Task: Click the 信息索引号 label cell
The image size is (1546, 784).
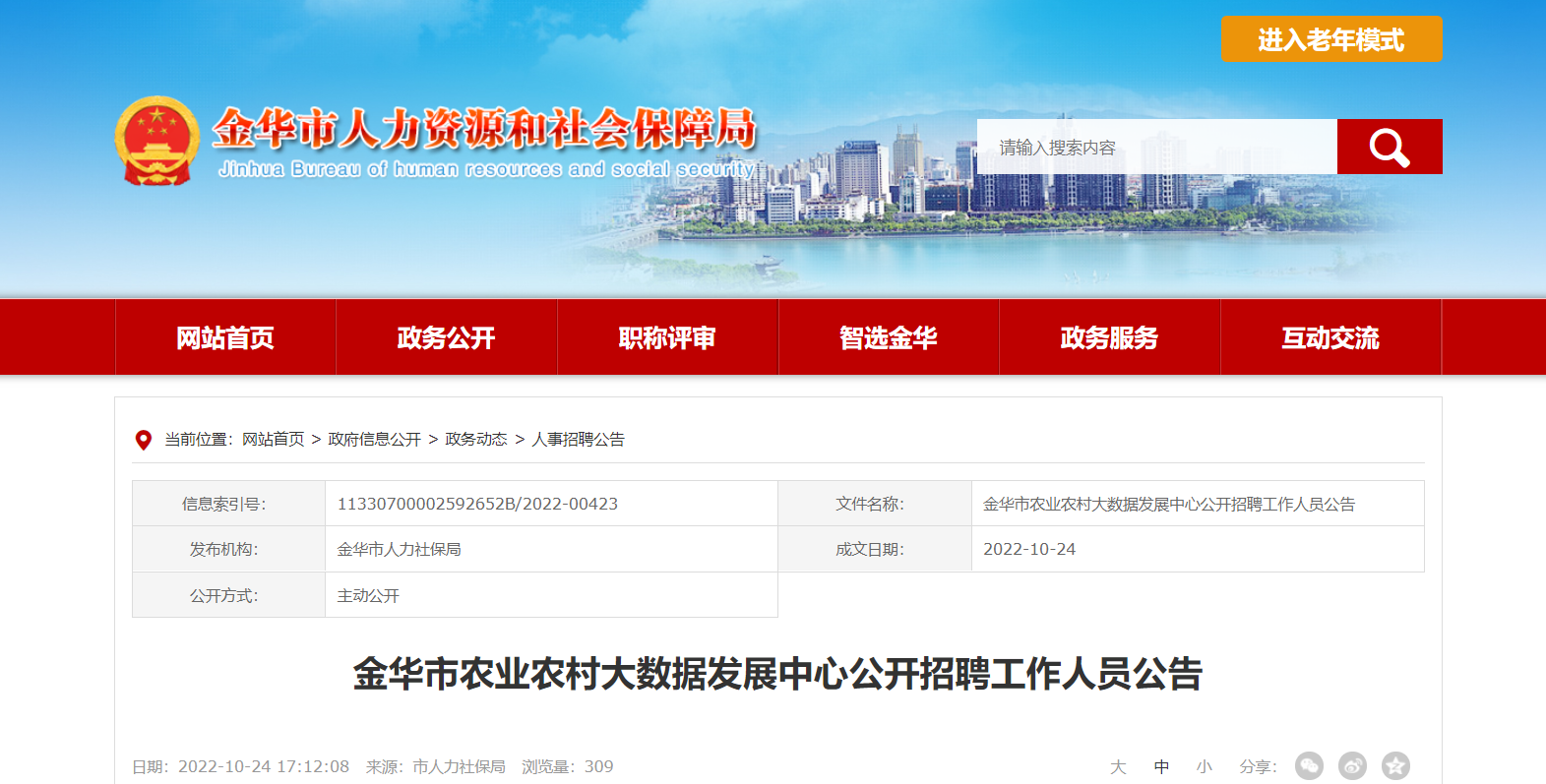Action: 228,504
